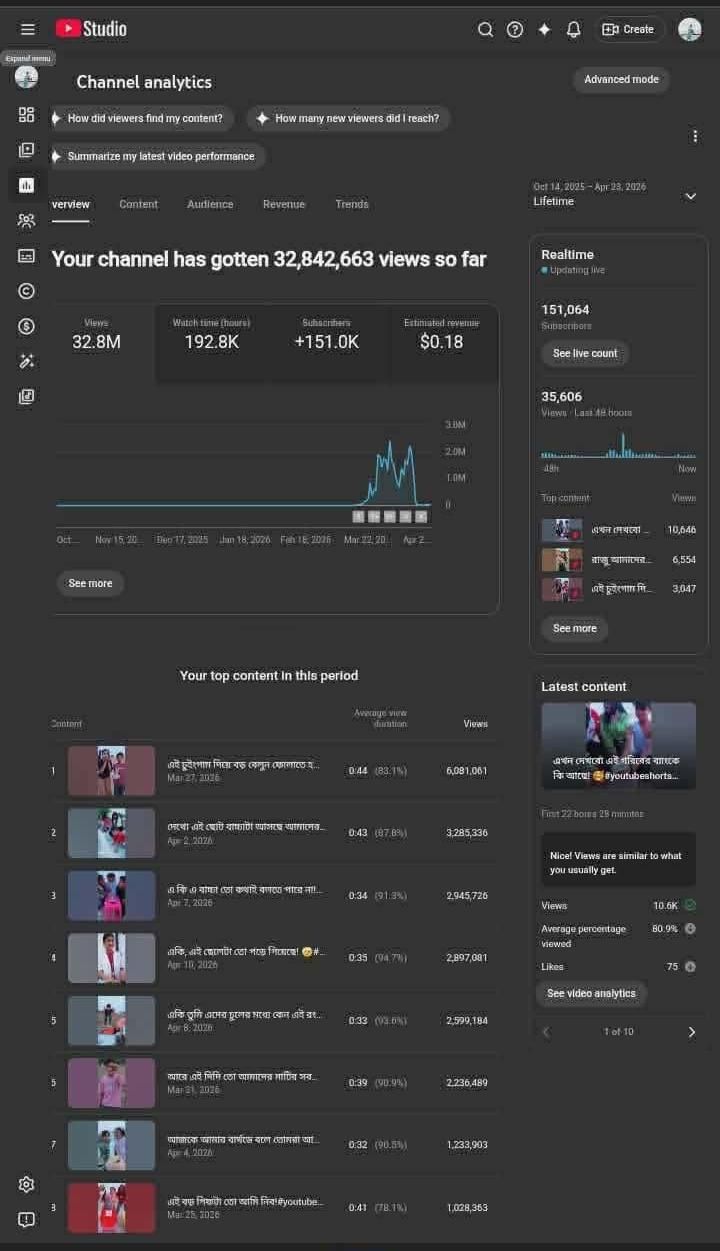The height and width of the screenshot is (1251, 720).
Task: Open thumbnail of video with 2,945,726 views
Action: click(x=111, y=895)
